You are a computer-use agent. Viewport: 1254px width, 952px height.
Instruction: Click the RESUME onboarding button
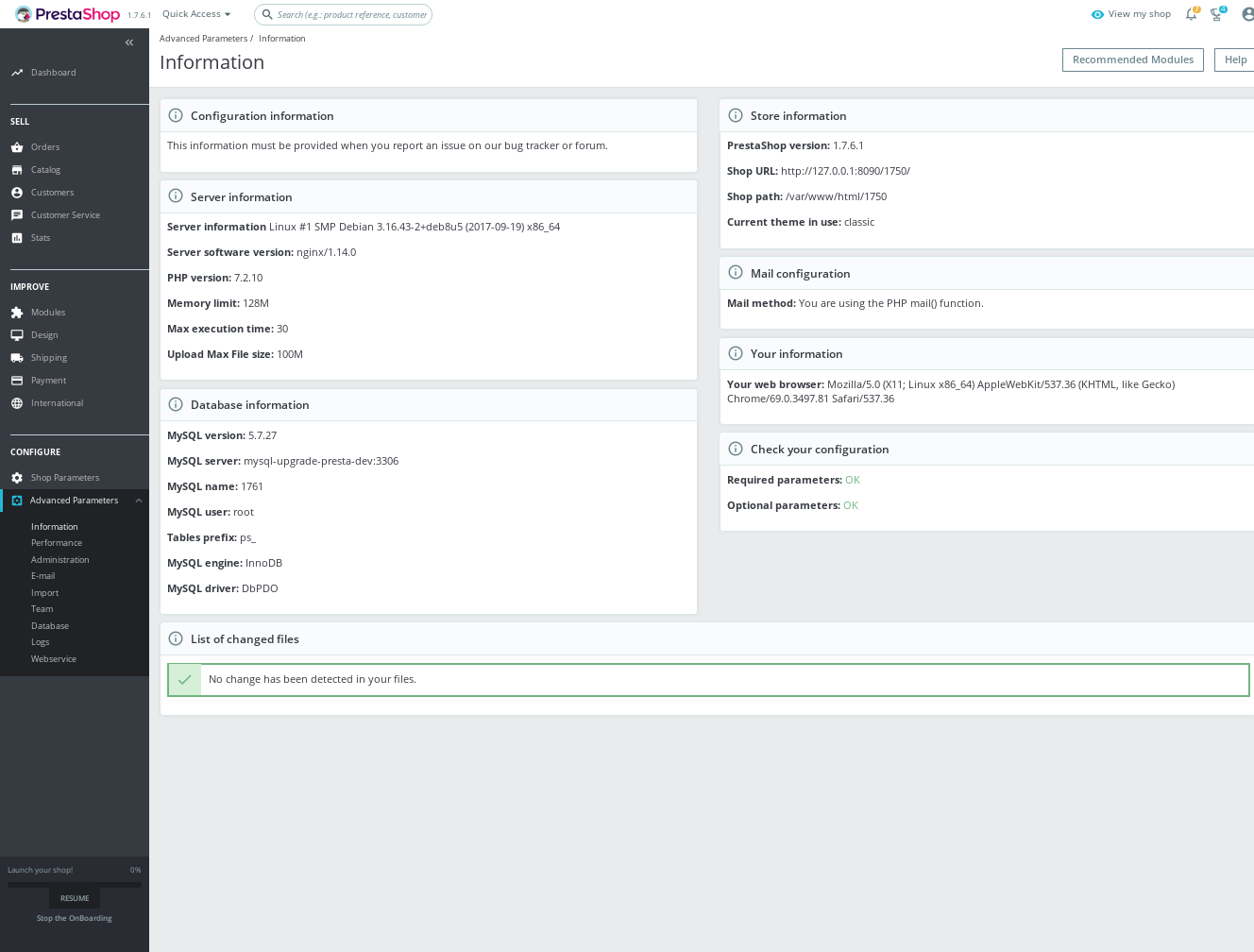point(75,898)
